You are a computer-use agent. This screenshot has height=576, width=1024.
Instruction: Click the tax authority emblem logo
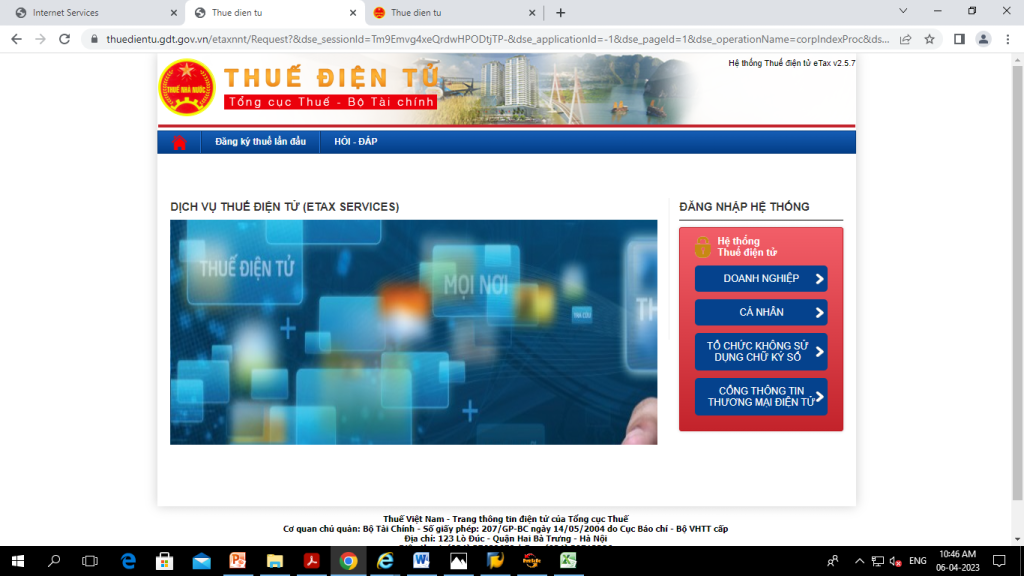coord(187,88)
